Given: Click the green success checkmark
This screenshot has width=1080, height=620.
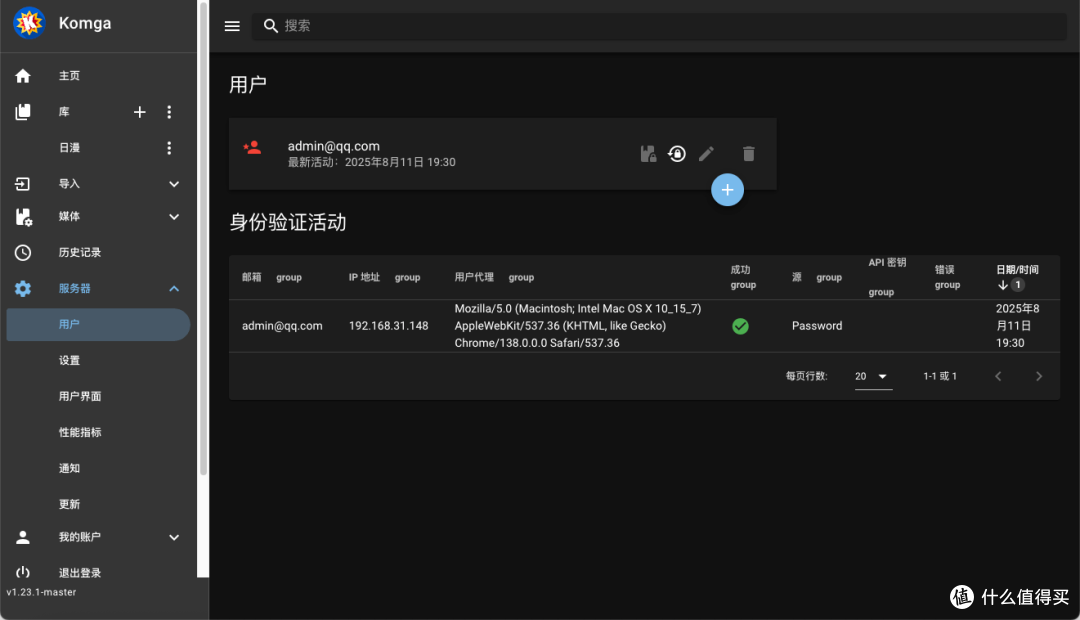Looking at the screenshot, I should click(740, 326).
